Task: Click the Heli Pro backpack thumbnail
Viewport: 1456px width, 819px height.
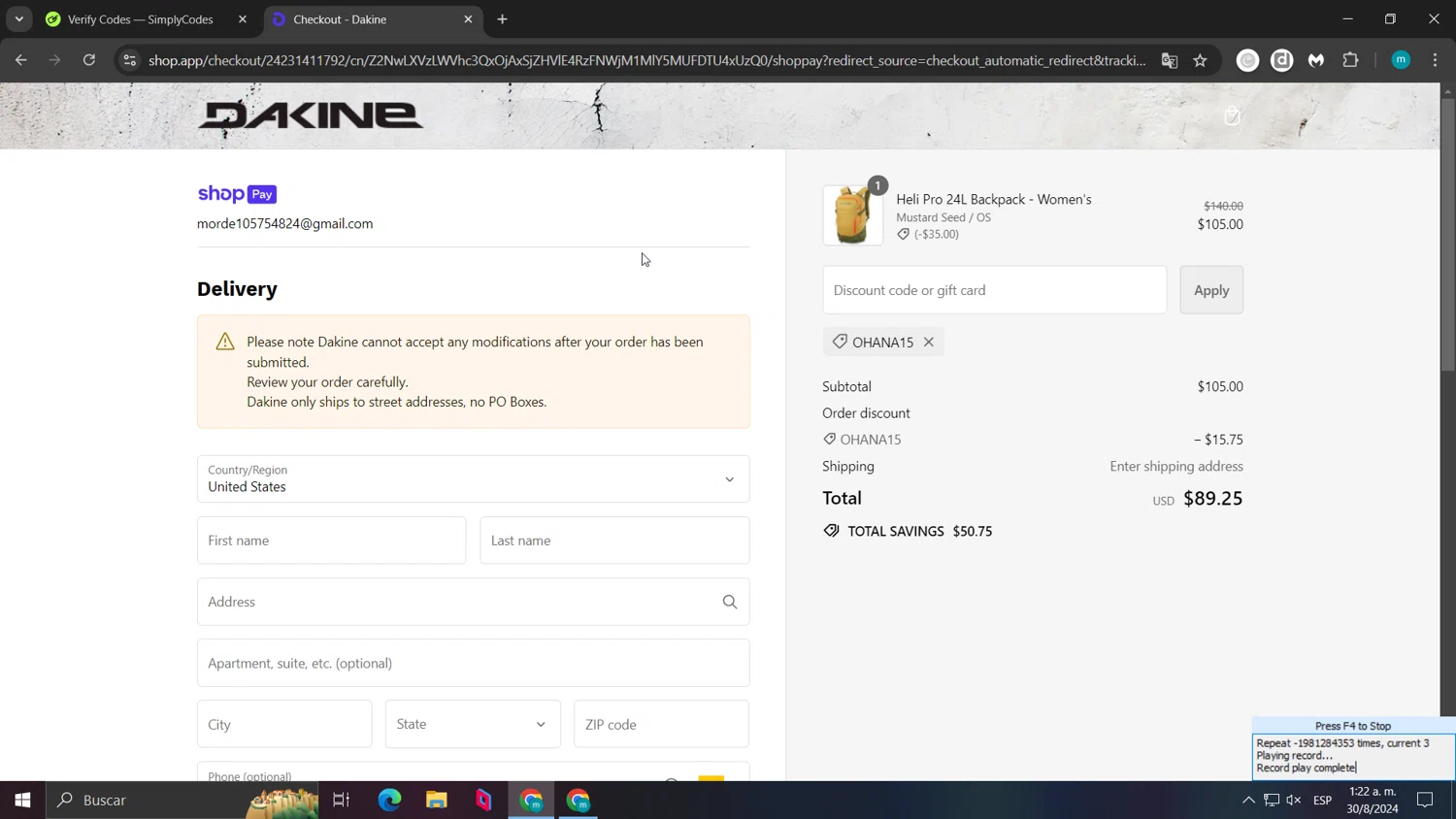Action: tap(852, 215)
